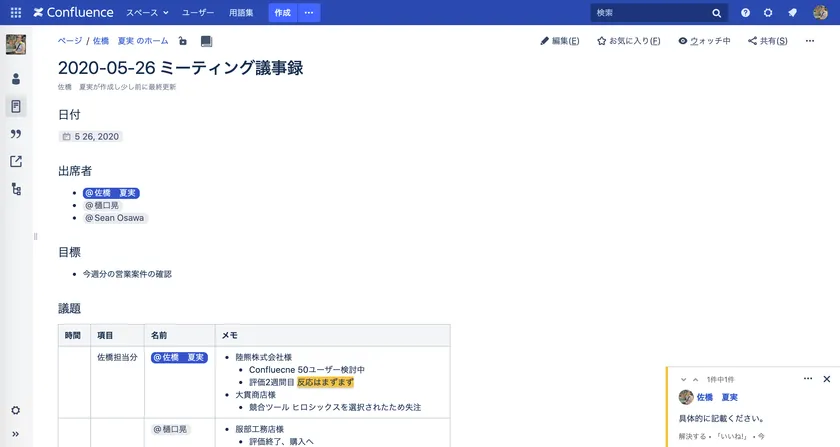This screenshot has width=840, height=447.
Task: Open the administration gear in top bar
Action: (768, 13)
